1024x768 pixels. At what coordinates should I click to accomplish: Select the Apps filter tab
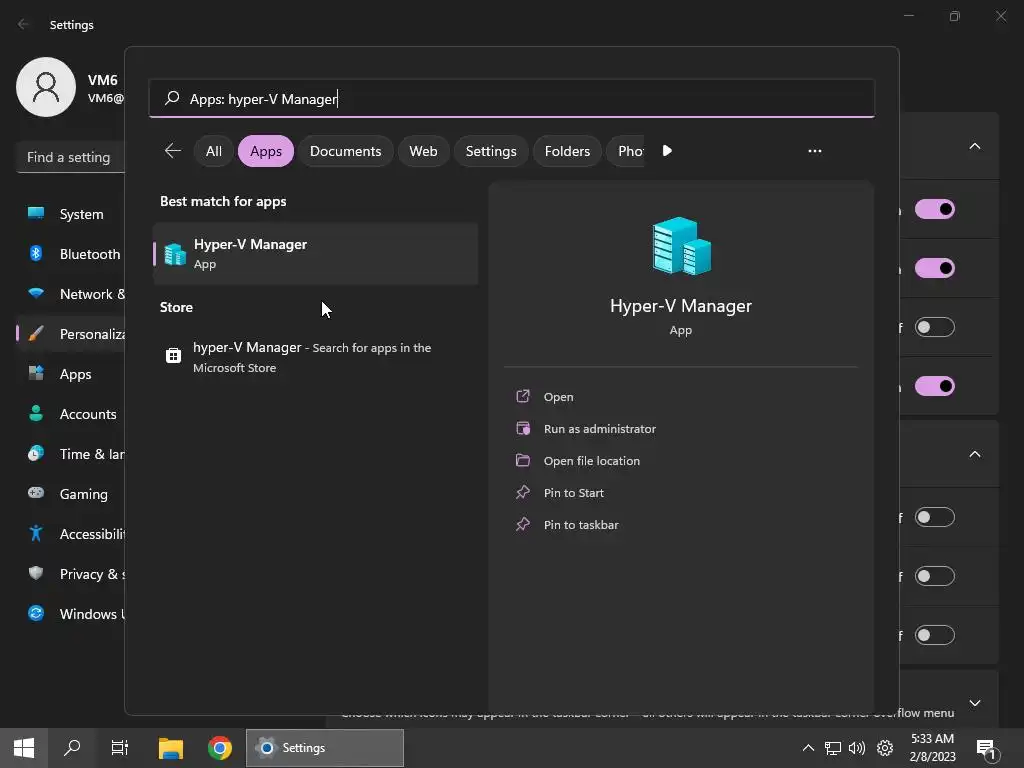266,151
